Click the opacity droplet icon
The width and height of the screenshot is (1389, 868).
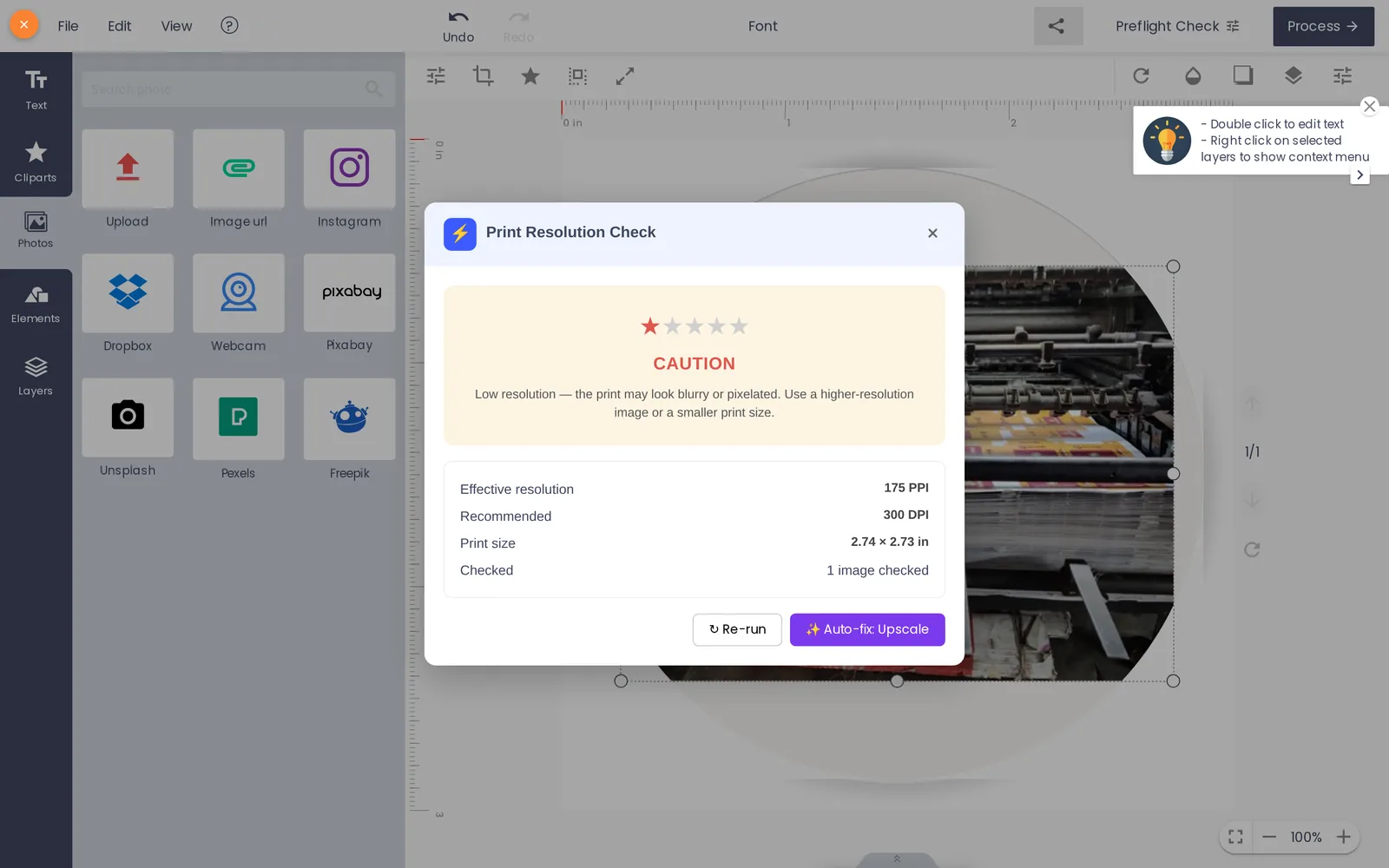point(1193,76)
